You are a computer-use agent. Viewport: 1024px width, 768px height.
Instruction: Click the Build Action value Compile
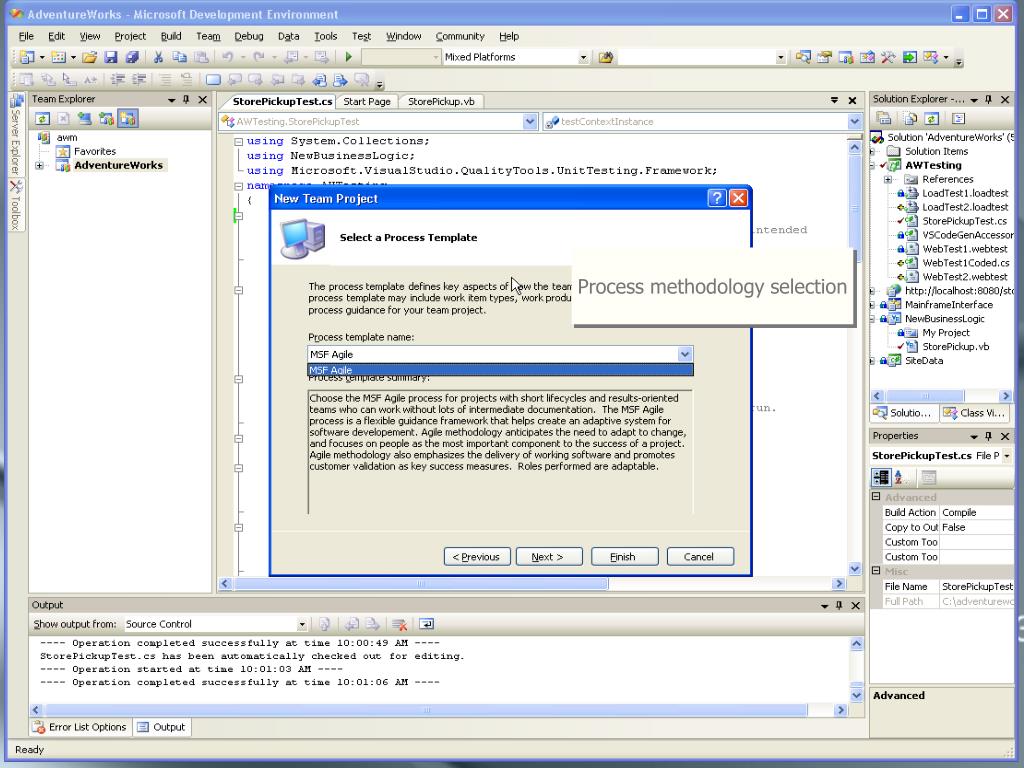click(977, 513)
